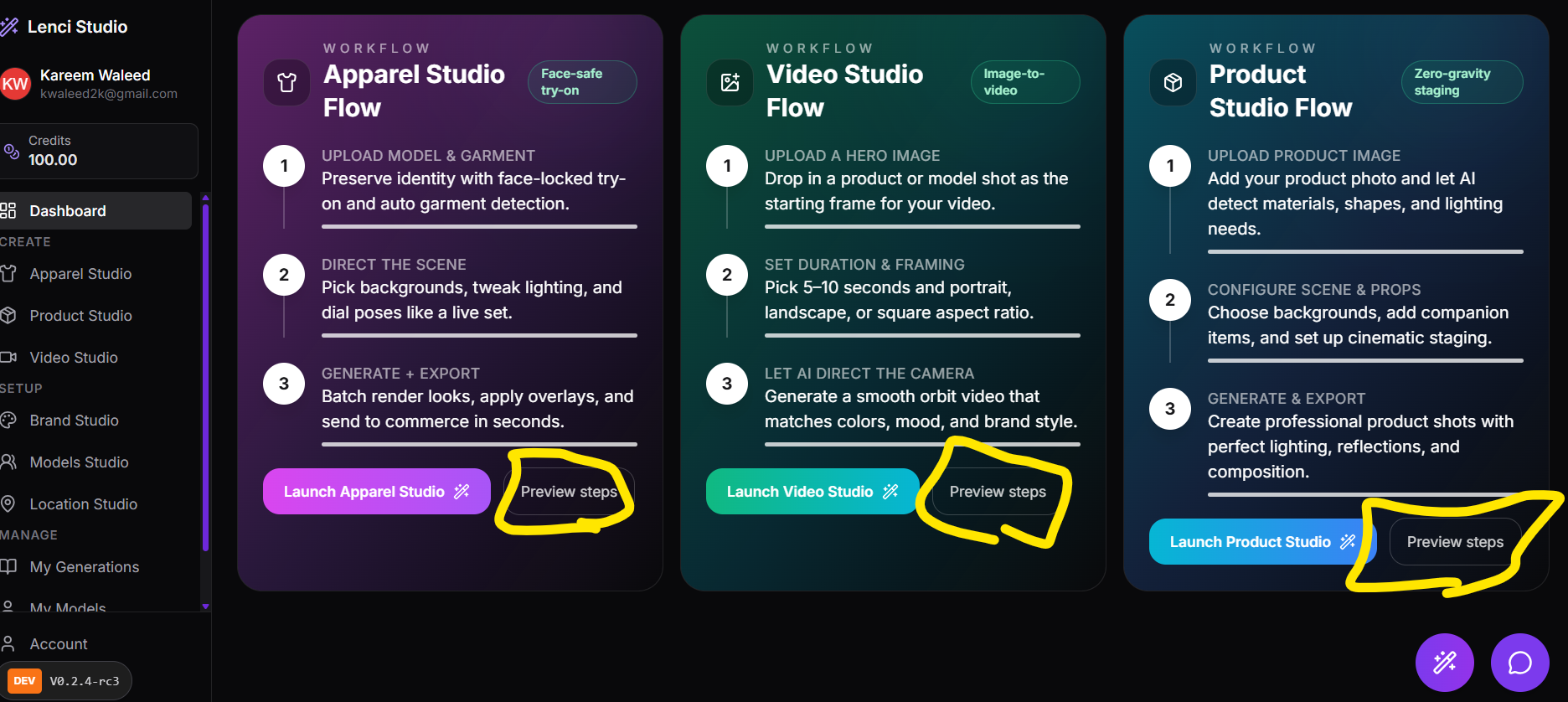Click the Video Studio image icon in card header
Screen dimensions: 1568x702
click(730, 82)
